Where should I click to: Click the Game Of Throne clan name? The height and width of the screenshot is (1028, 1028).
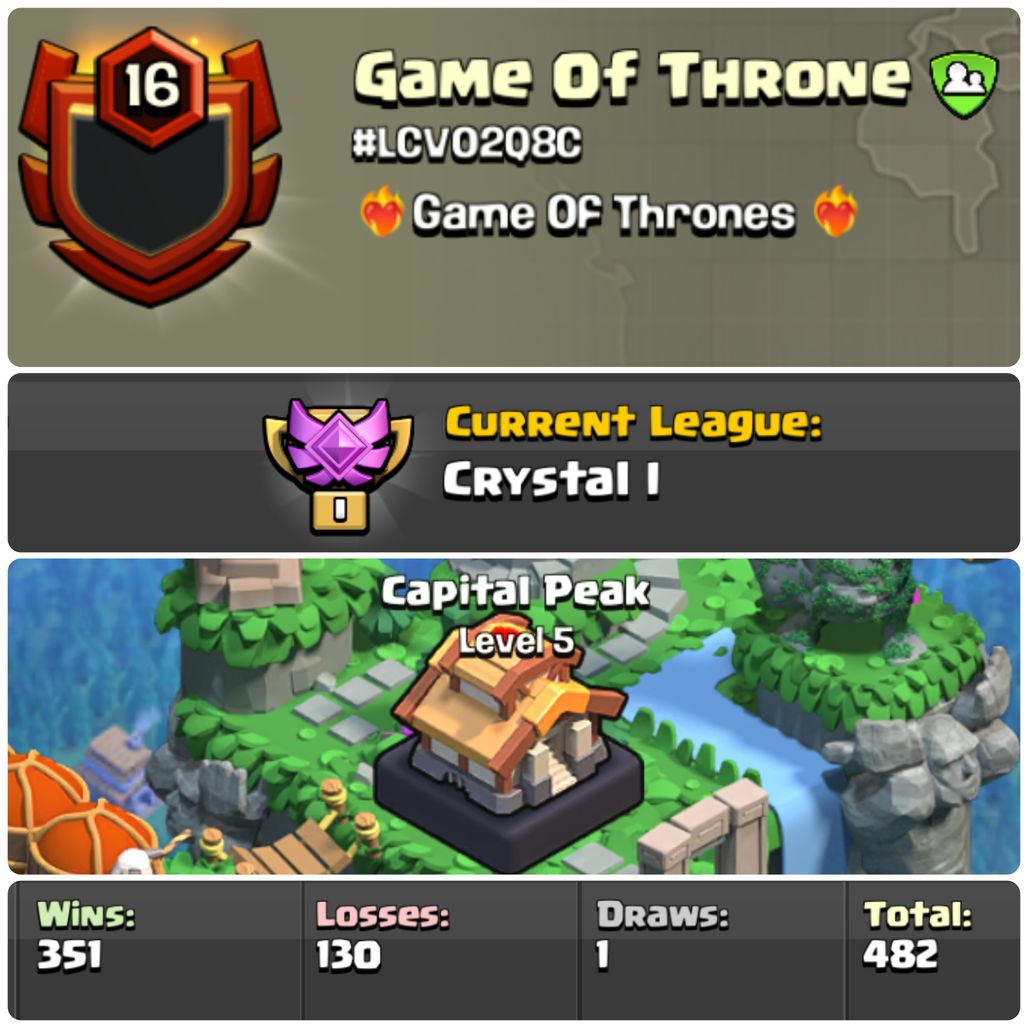632,77
